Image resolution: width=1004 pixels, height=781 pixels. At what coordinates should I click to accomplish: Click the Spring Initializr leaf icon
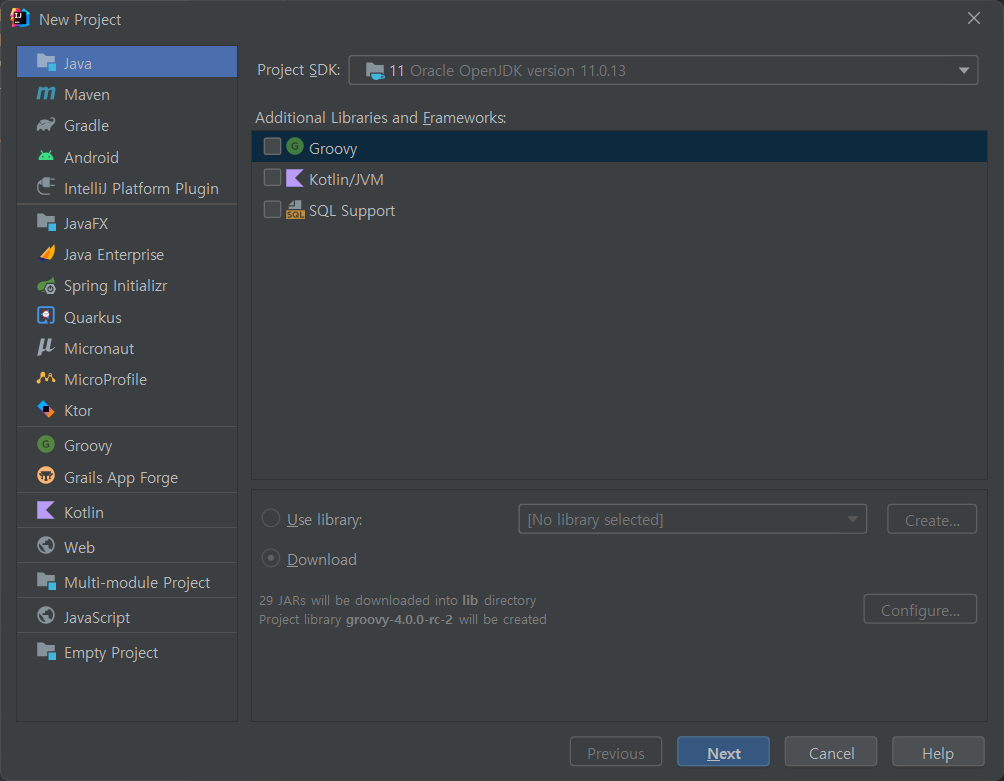click(46, 286)
